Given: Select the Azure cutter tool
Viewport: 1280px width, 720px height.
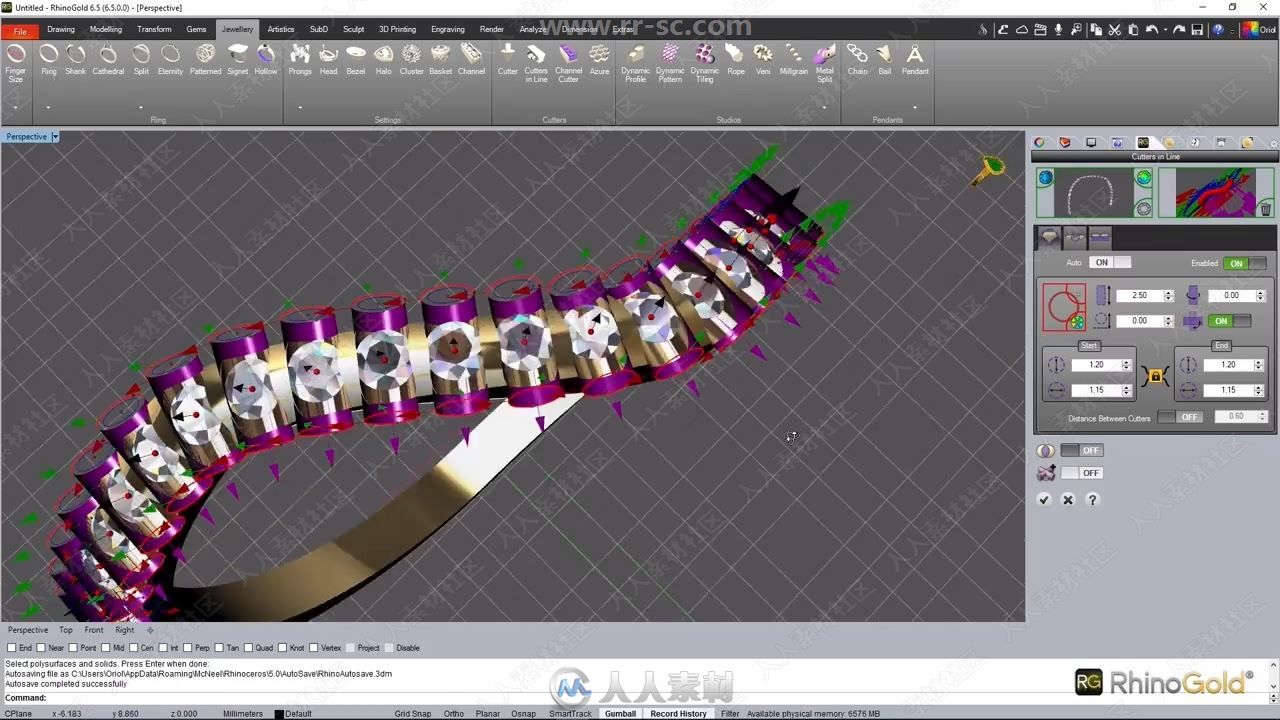Looking at the screenshot, I should 599,60.
